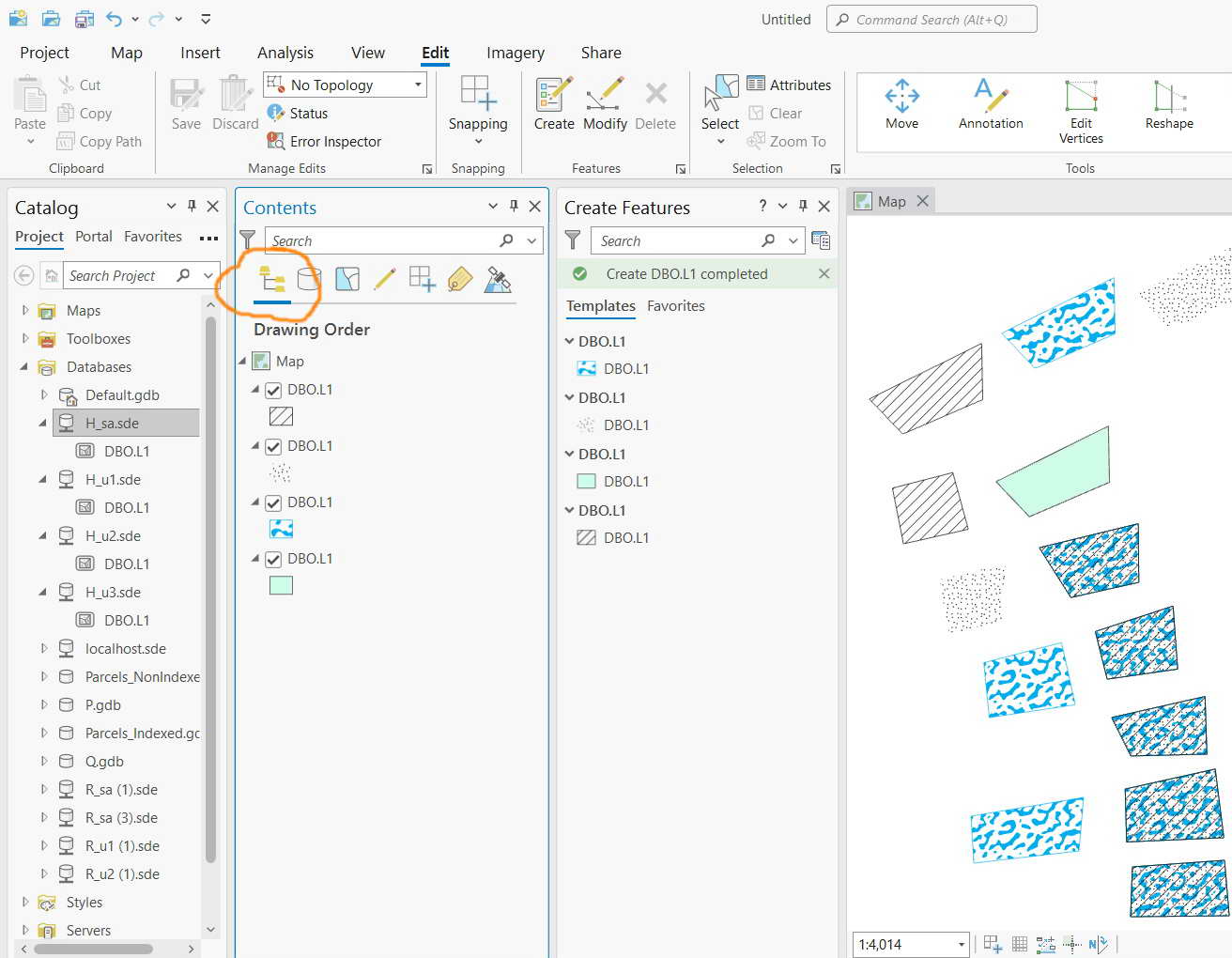This screenshot has height=958, width=1232.
Task: Switch to List By Data Source
Action: tap(309, 279)
